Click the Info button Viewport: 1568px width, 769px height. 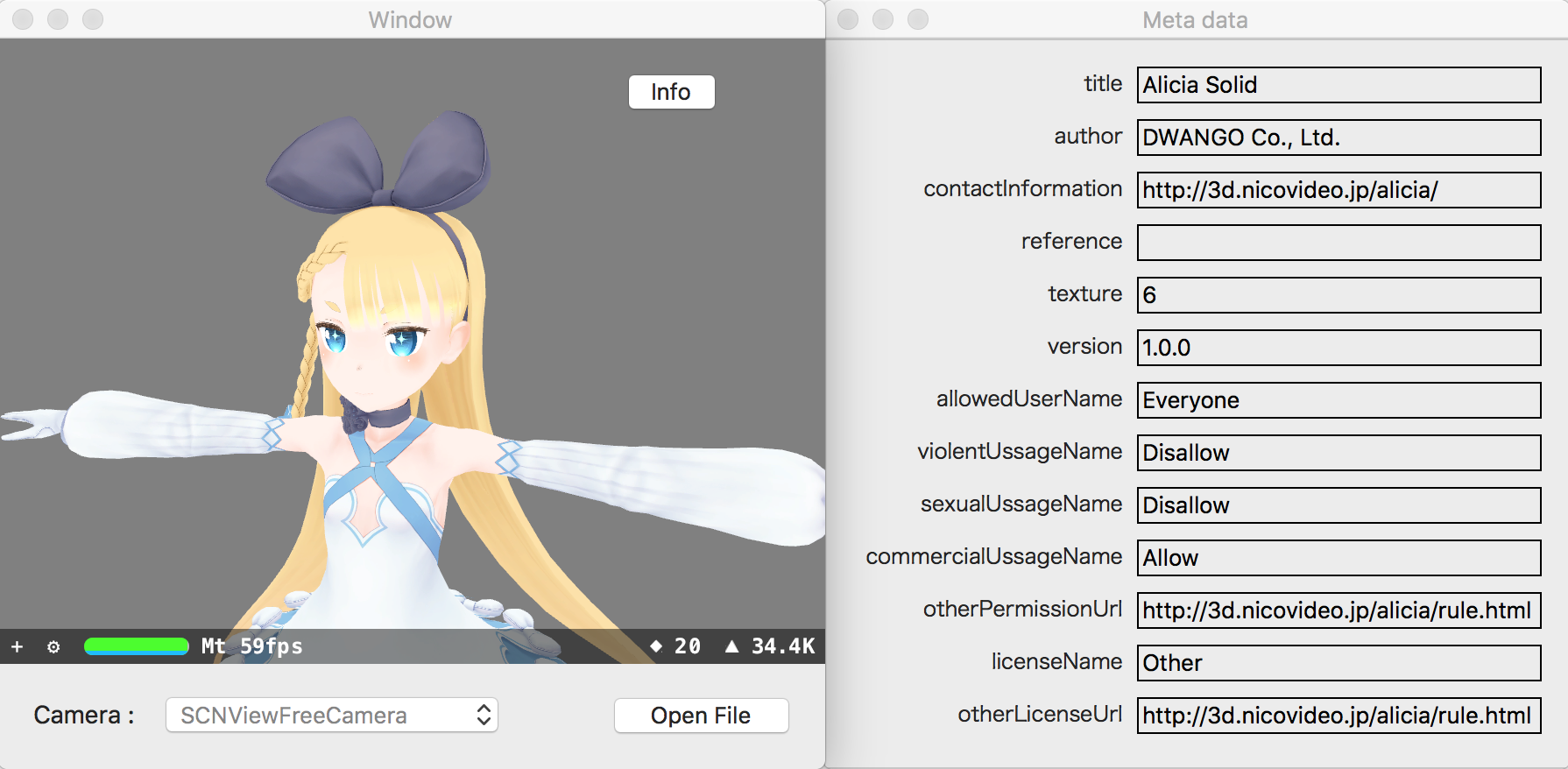[672, 92]
